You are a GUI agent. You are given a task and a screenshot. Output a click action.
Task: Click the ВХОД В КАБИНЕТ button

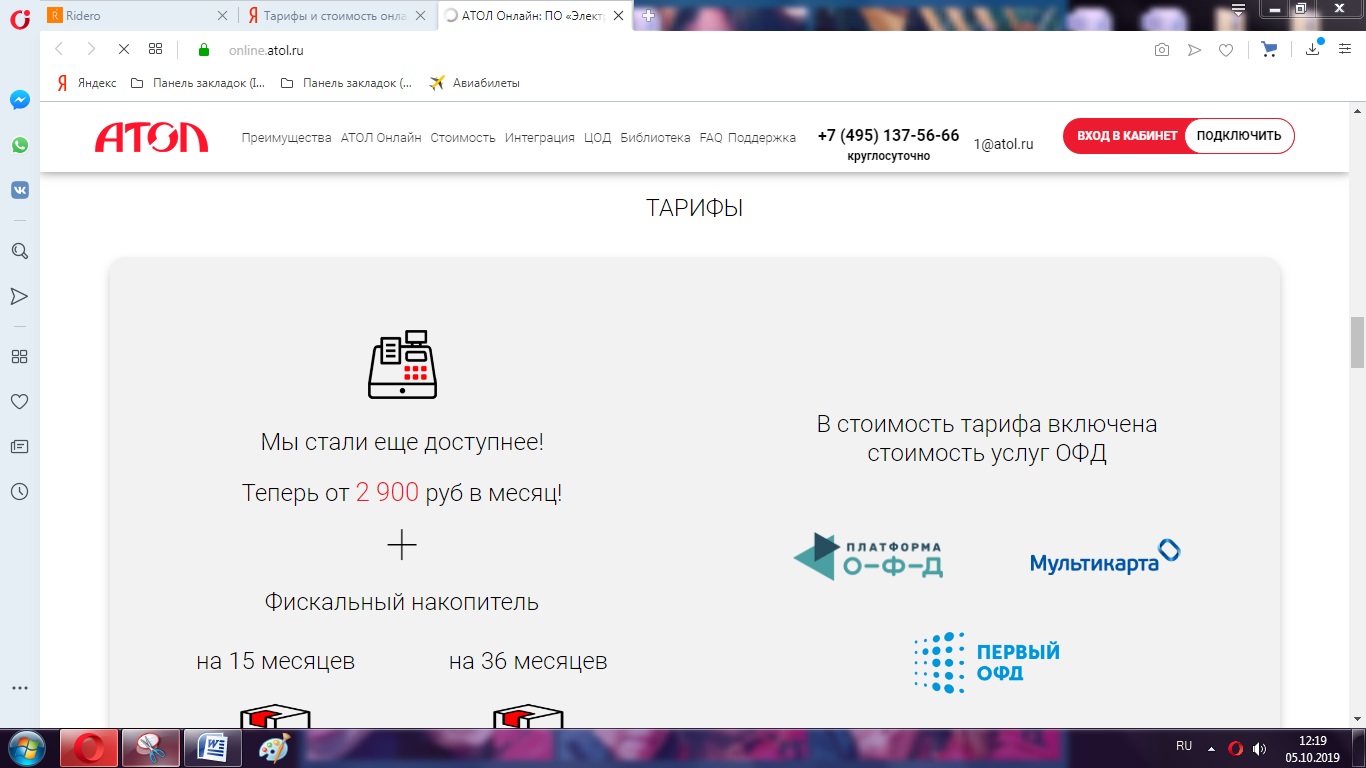tap(1126, 136)
